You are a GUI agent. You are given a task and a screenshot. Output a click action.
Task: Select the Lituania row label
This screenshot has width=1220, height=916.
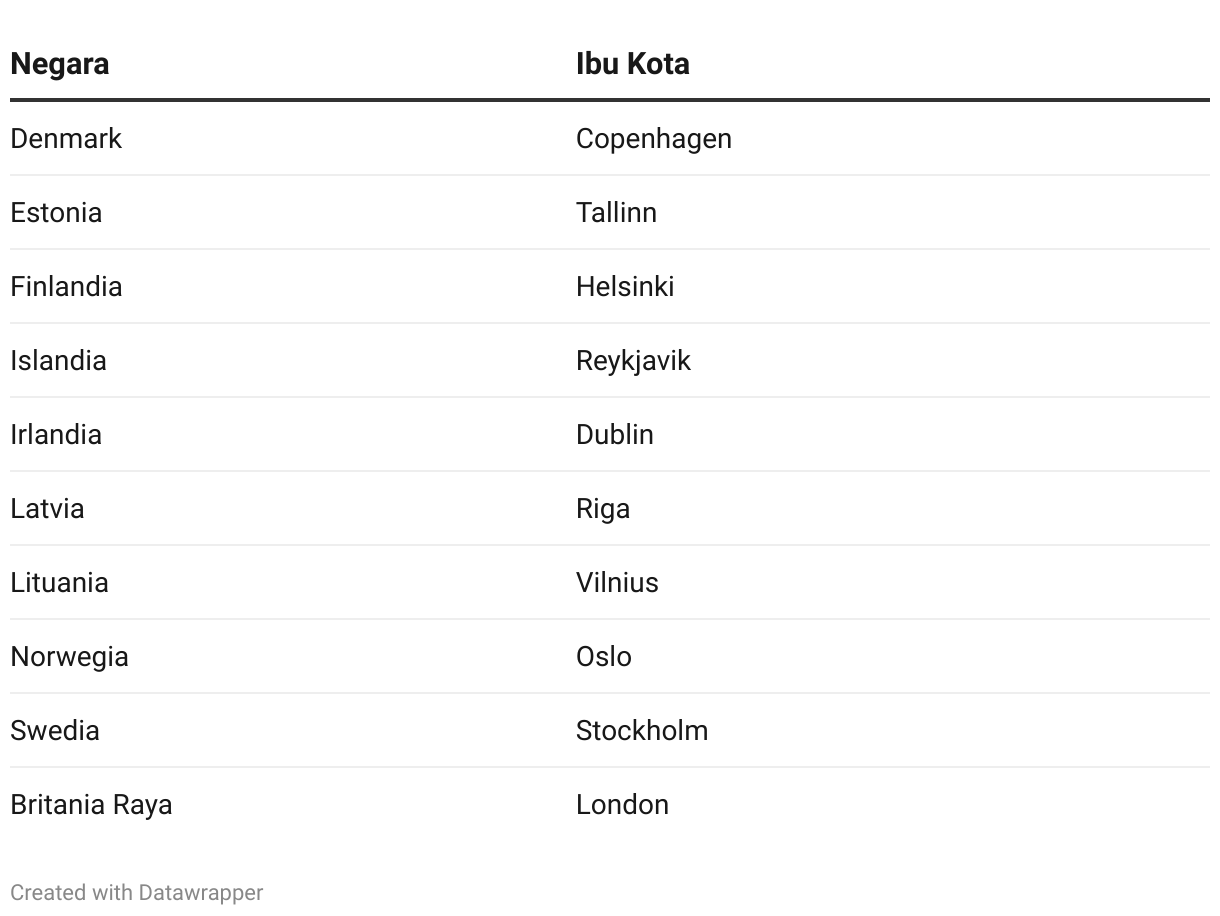click(x=59, y=582)
